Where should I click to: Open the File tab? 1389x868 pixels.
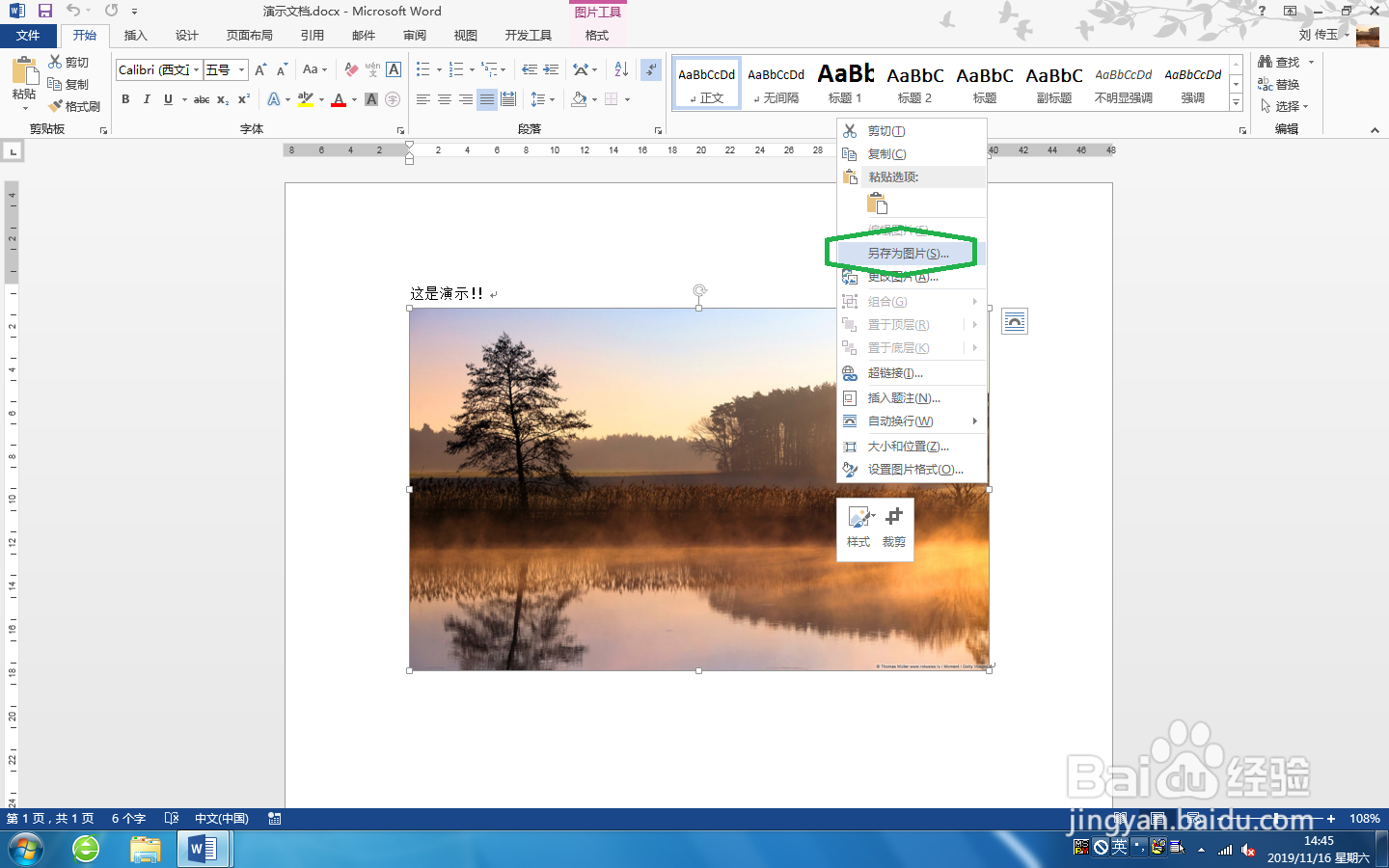point(28,36)
